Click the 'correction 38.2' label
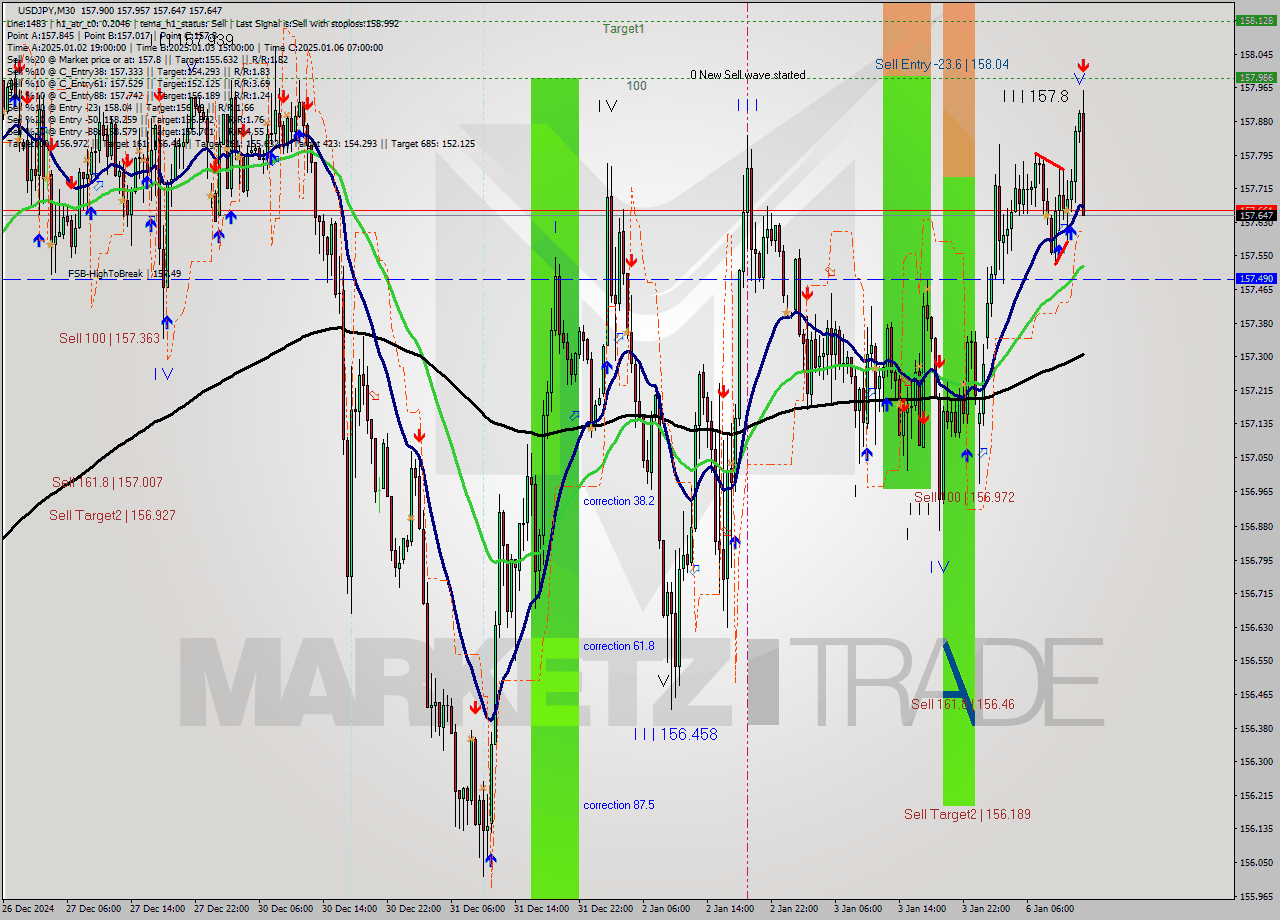Image resolution: width=1280 pixels, height=920 pixels. coord(619,501)
